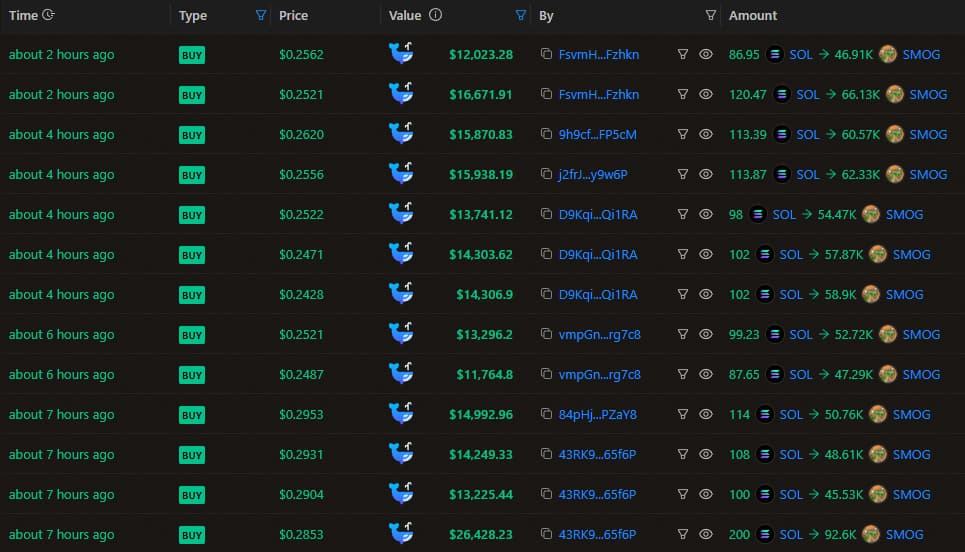Toggle the eye icon in $14,992.96 row

(x=706, y=414)
